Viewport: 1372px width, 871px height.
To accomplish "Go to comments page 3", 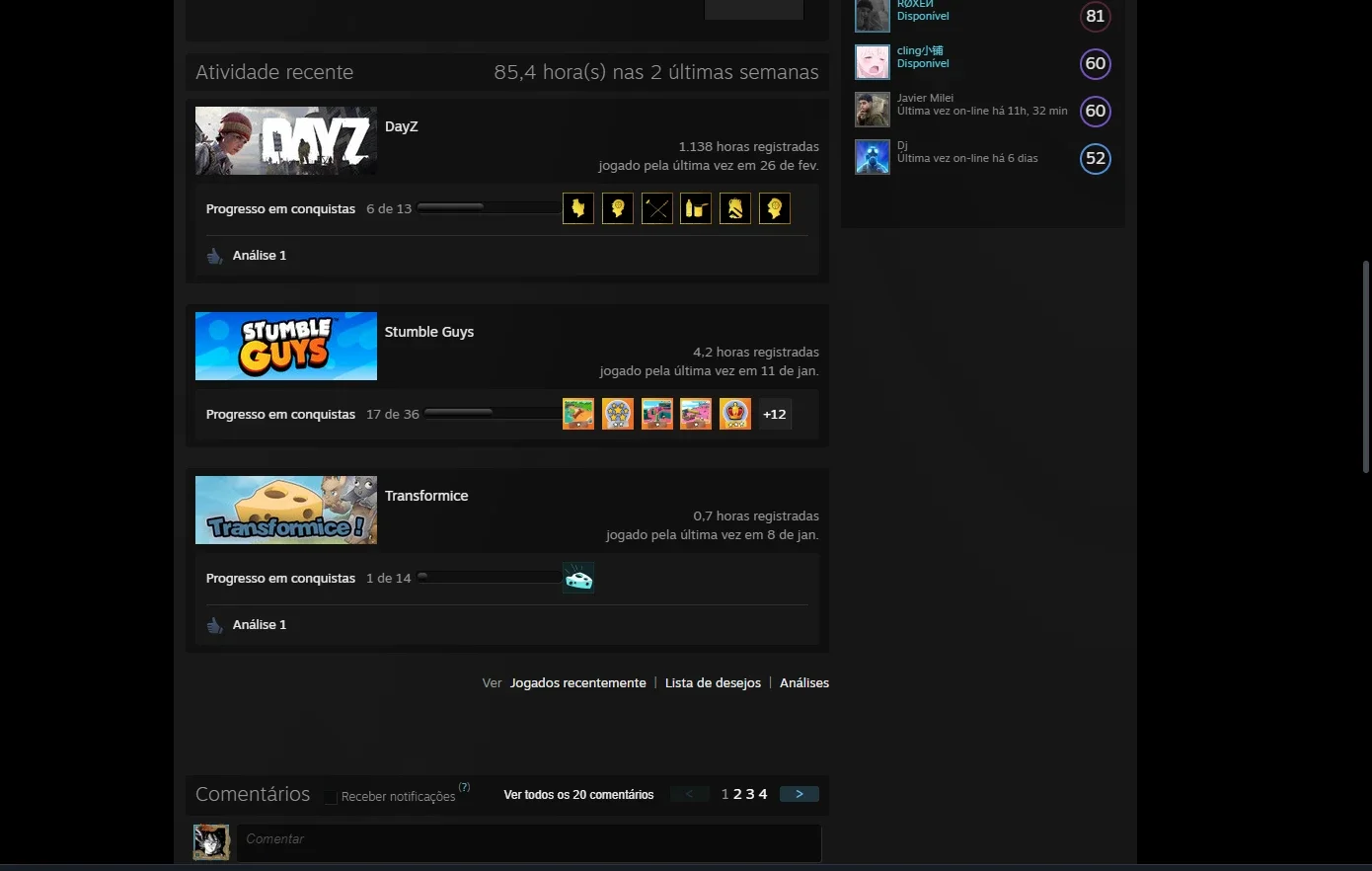I will tap(750, 794).
